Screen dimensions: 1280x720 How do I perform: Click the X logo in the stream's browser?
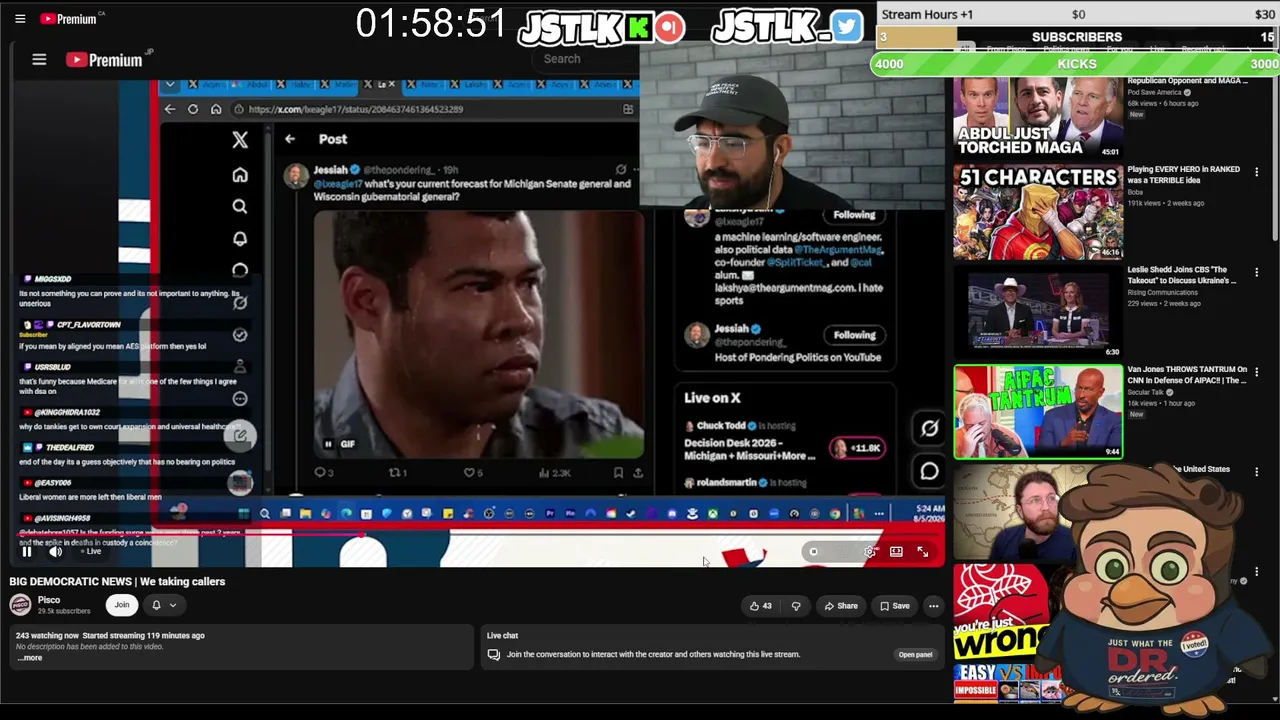pos(240,141)
